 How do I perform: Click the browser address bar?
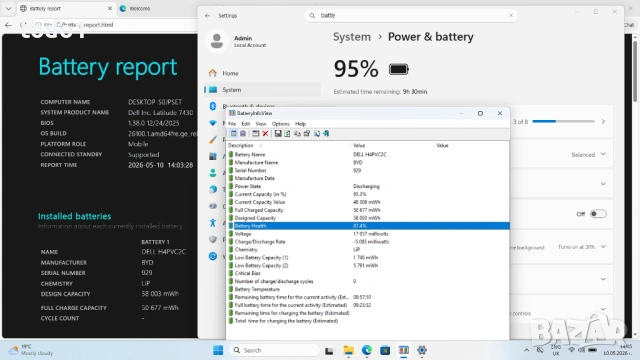point(114,25)
